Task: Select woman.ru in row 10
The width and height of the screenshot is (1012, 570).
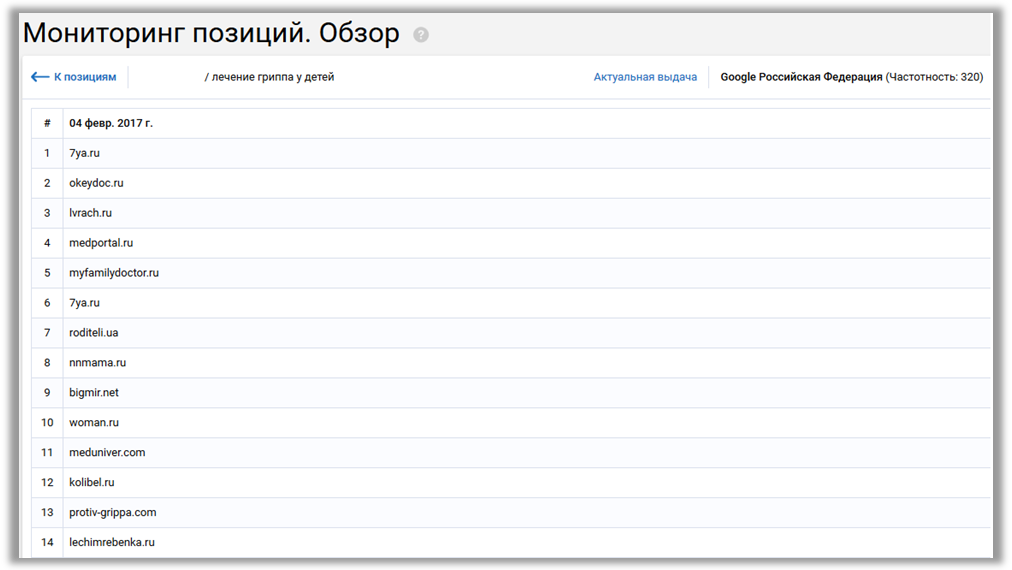Action: (x=94, y=423)
